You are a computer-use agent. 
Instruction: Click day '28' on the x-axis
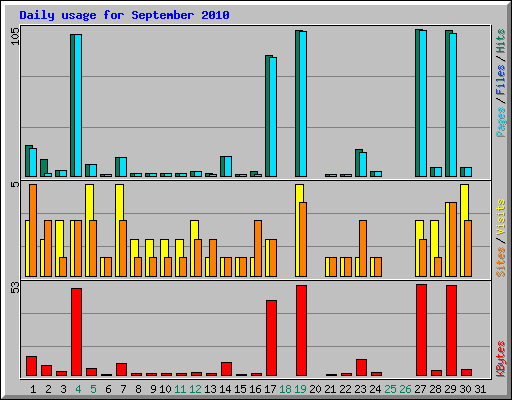pos(436,389)
